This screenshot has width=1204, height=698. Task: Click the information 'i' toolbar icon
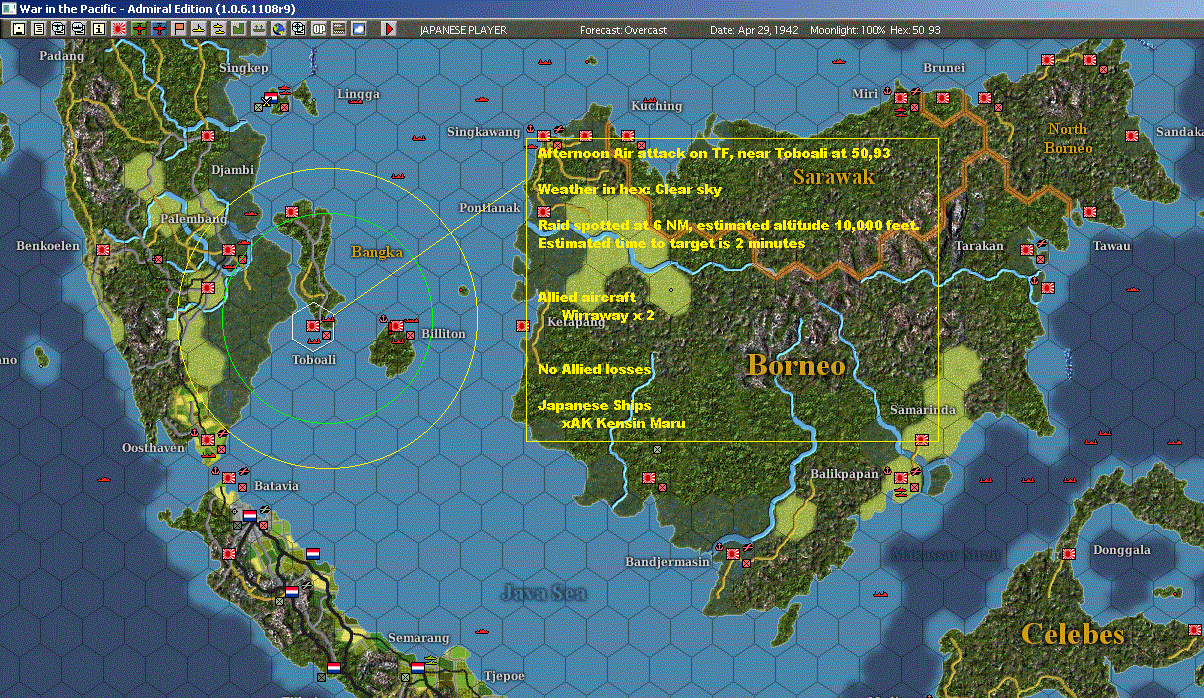coord(99,29)
